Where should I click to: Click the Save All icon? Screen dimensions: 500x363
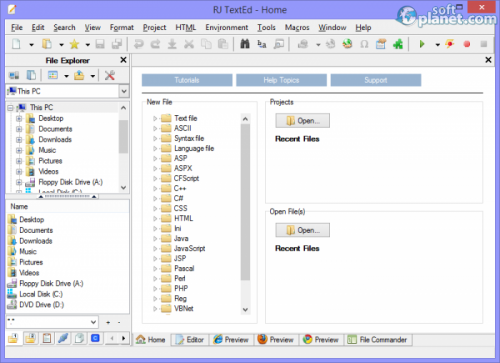click(x=117, y=44)
